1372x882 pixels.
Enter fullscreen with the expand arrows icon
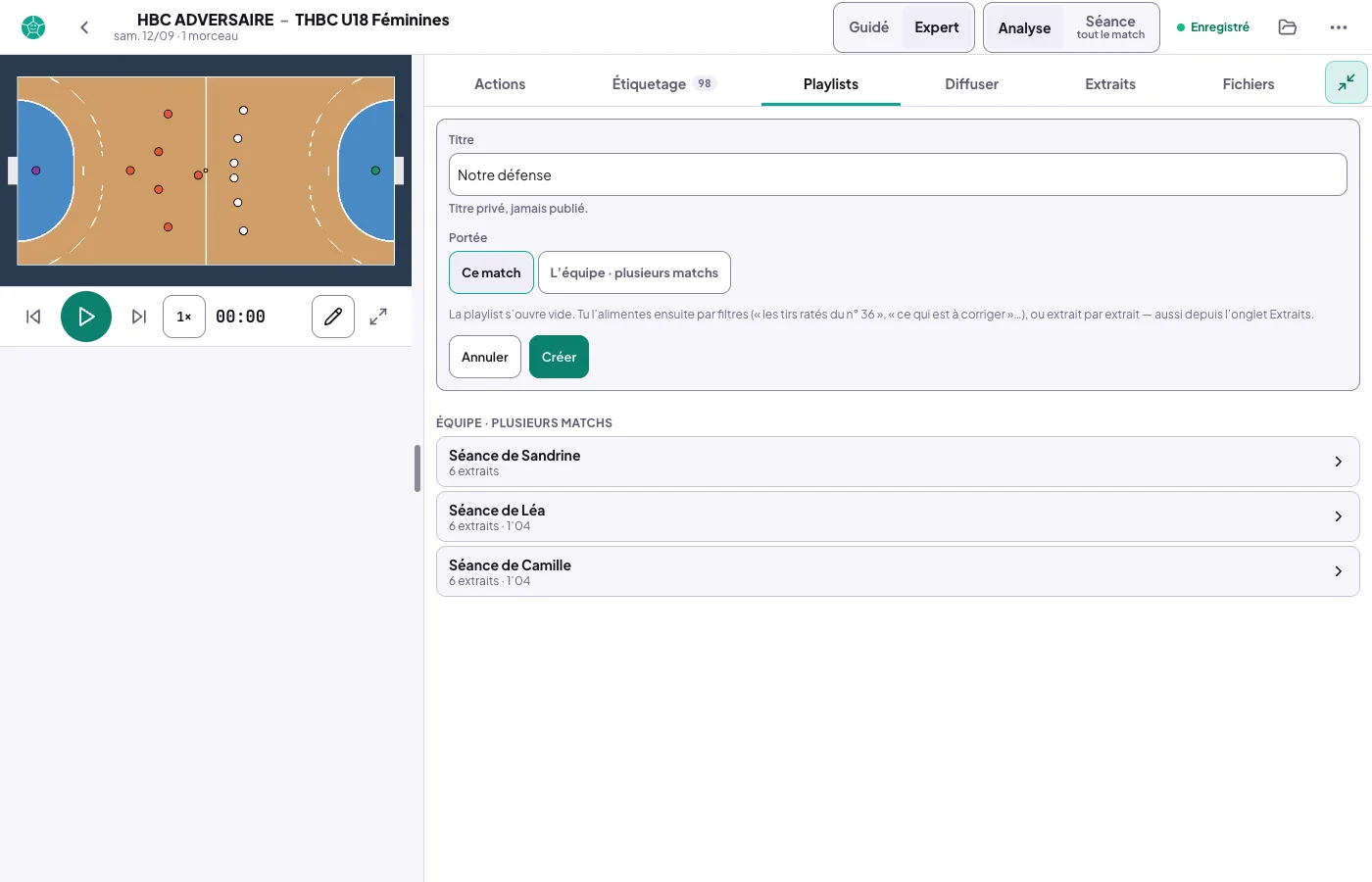tap(378, 317)
